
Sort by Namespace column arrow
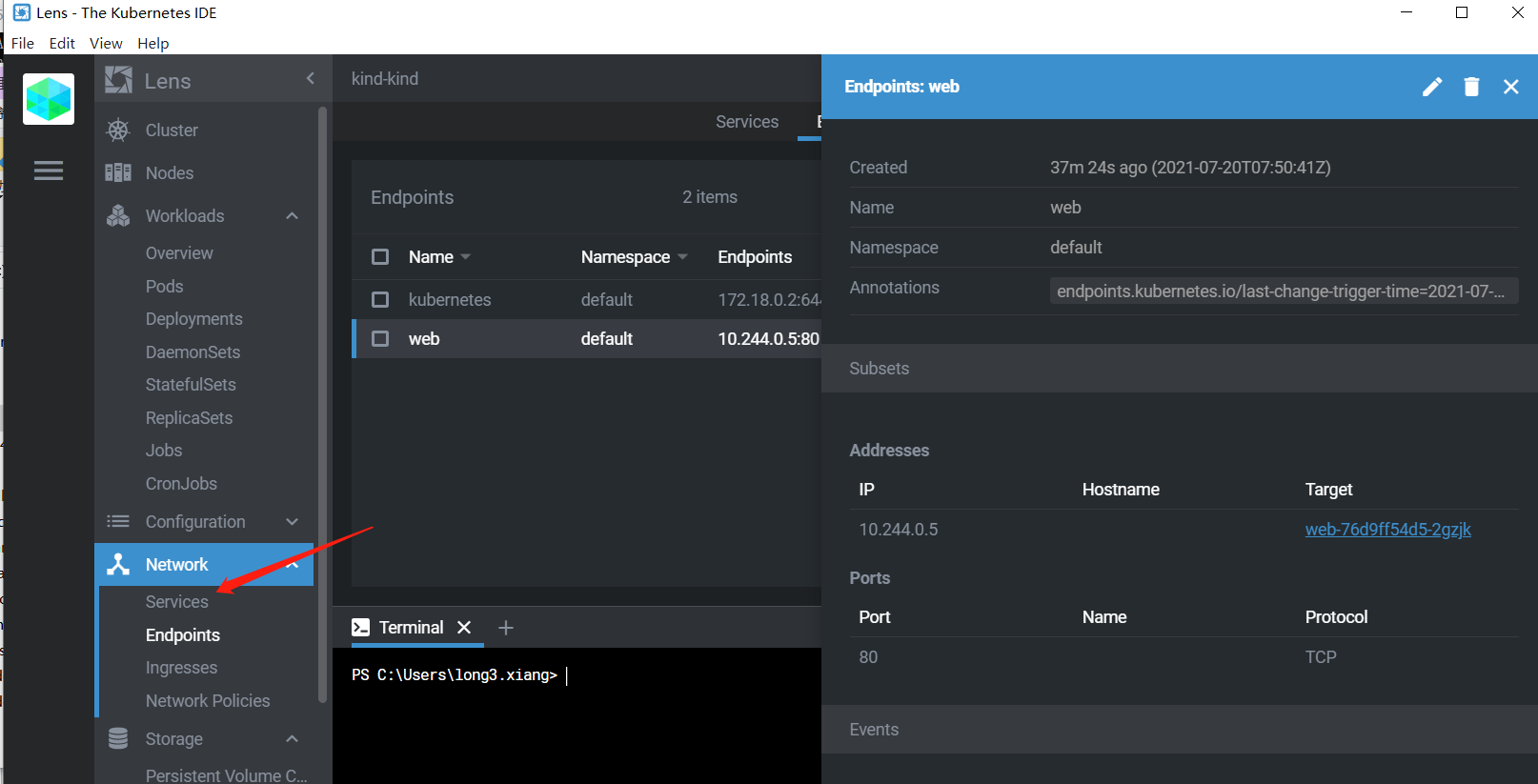pyautogui.click(x=682, y=256)
